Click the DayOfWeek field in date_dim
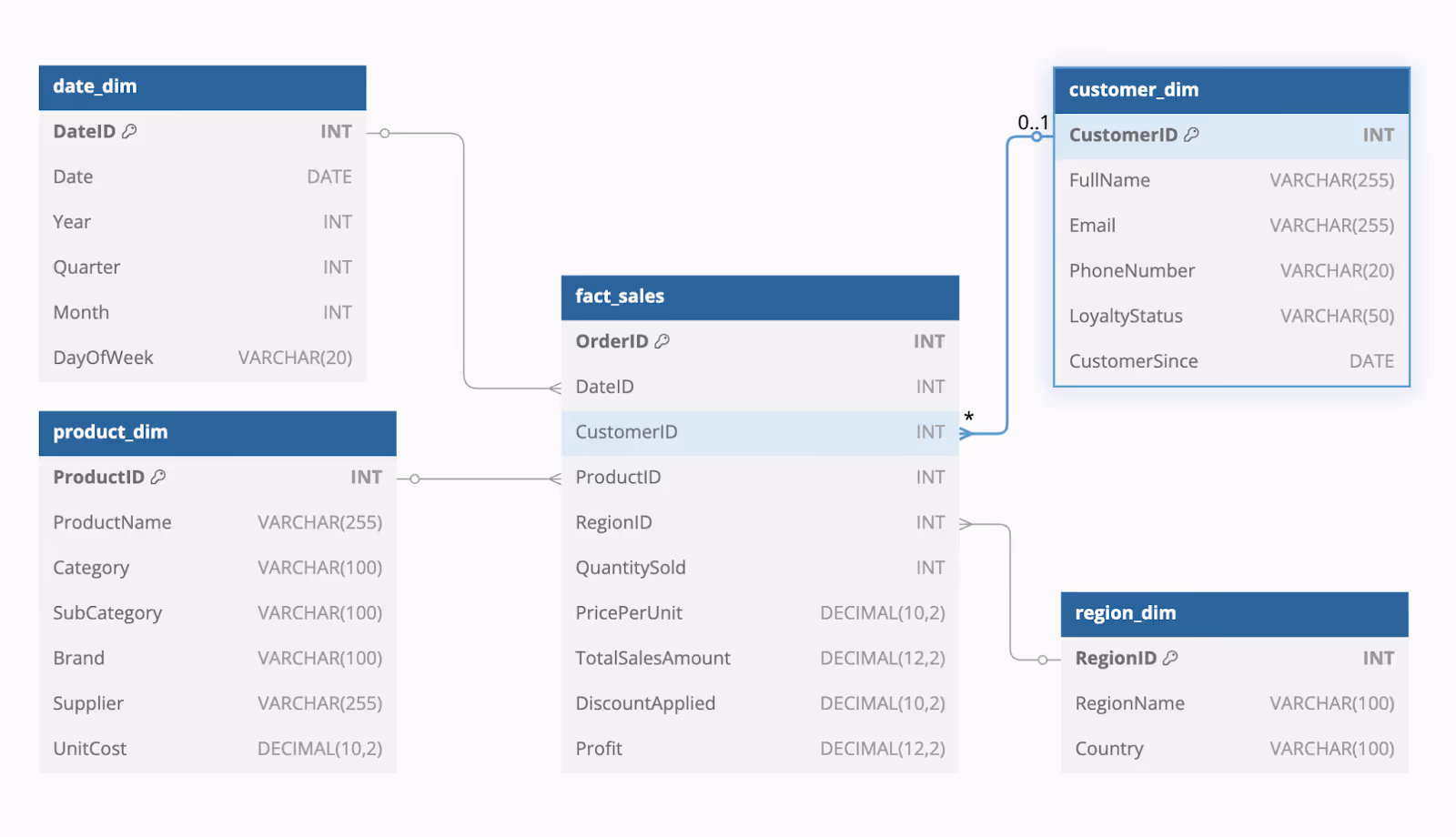This screenshot has height=837, width=1456. 202,358
